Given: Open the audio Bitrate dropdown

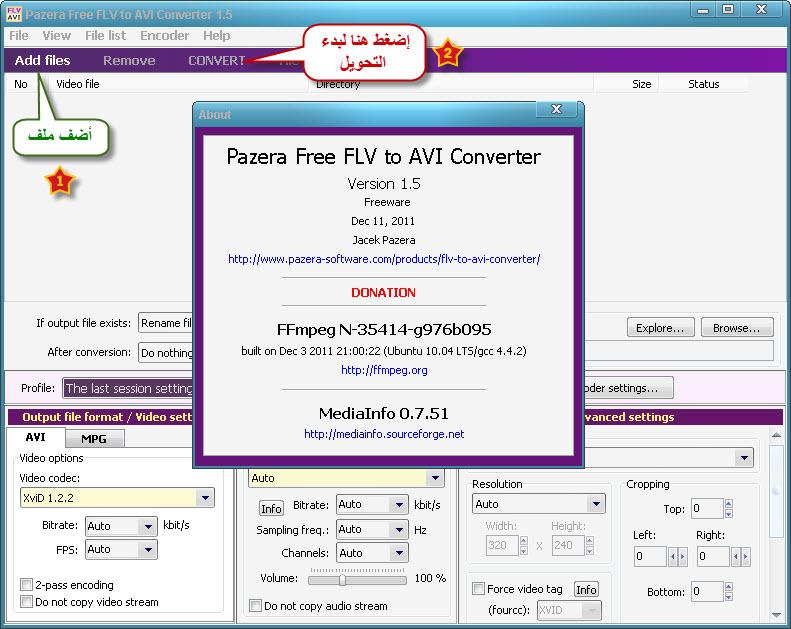Looking at the screenshot, I should click(372, 504).
